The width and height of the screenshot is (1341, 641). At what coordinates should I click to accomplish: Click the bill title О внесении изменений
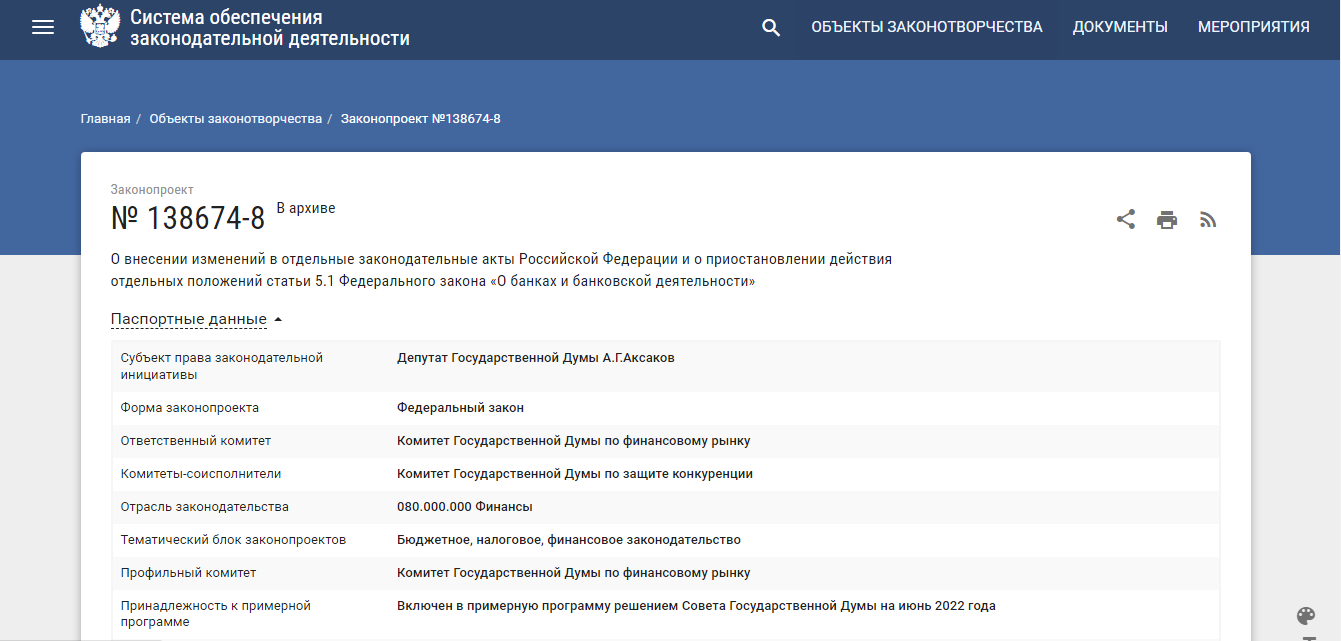coord(501,270)
